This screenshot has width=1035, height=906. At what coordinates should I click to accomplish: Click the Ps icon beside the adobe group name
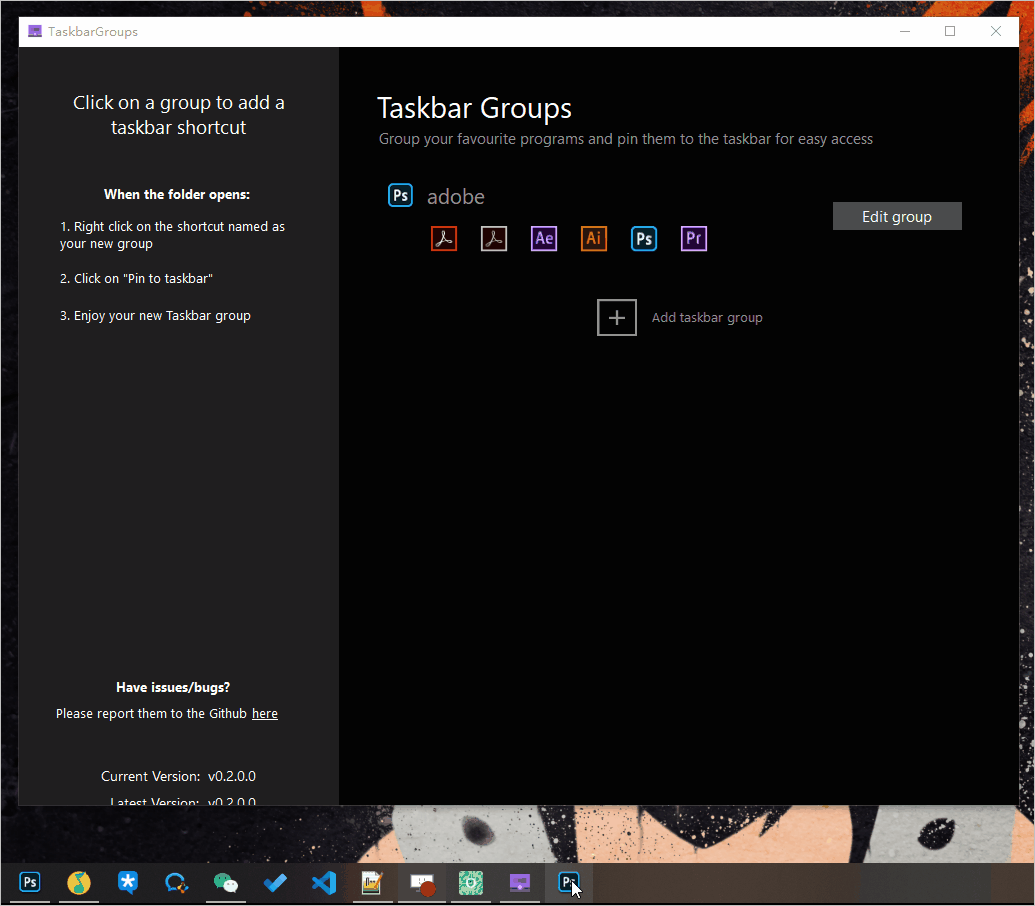pos(400,195)
